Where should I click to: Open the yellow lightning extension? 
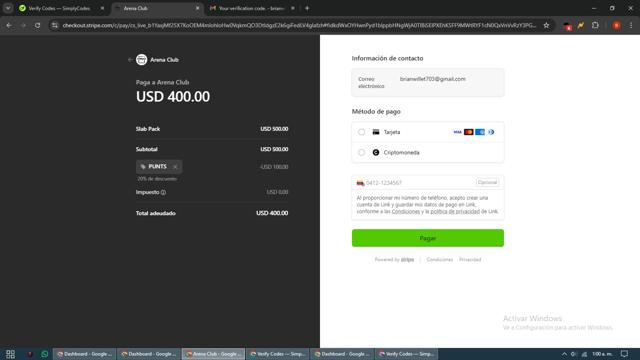(581, 25)
